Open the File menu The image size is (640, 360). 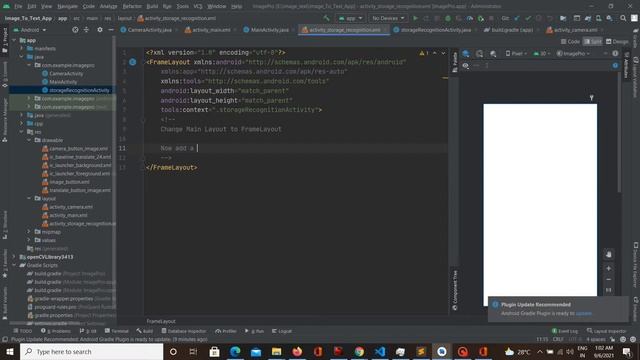click(x=18, y=6)
